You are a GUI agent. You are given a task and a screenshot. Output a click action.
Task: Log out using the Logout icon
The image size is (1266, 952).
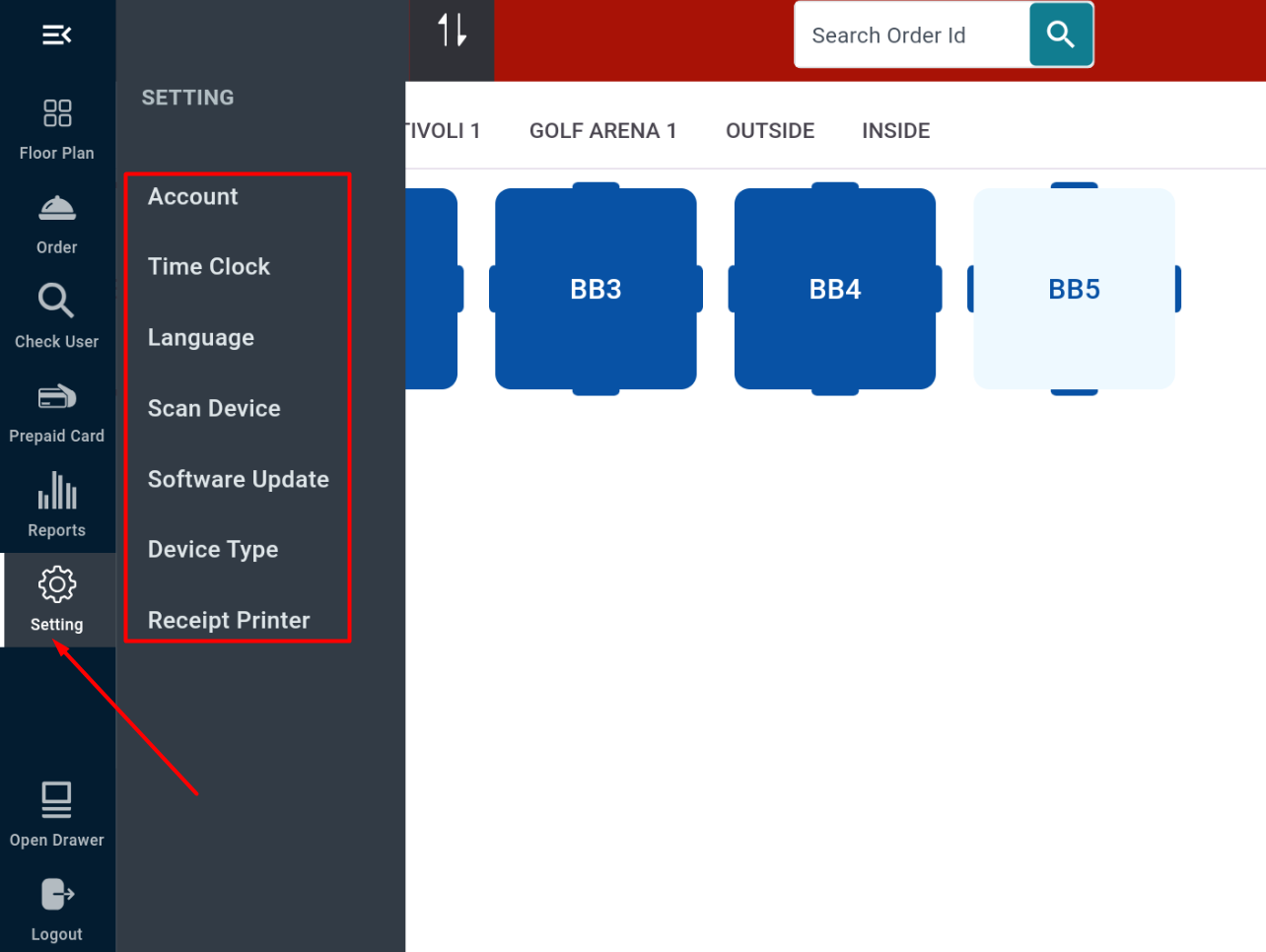click(x=57, y=895)
